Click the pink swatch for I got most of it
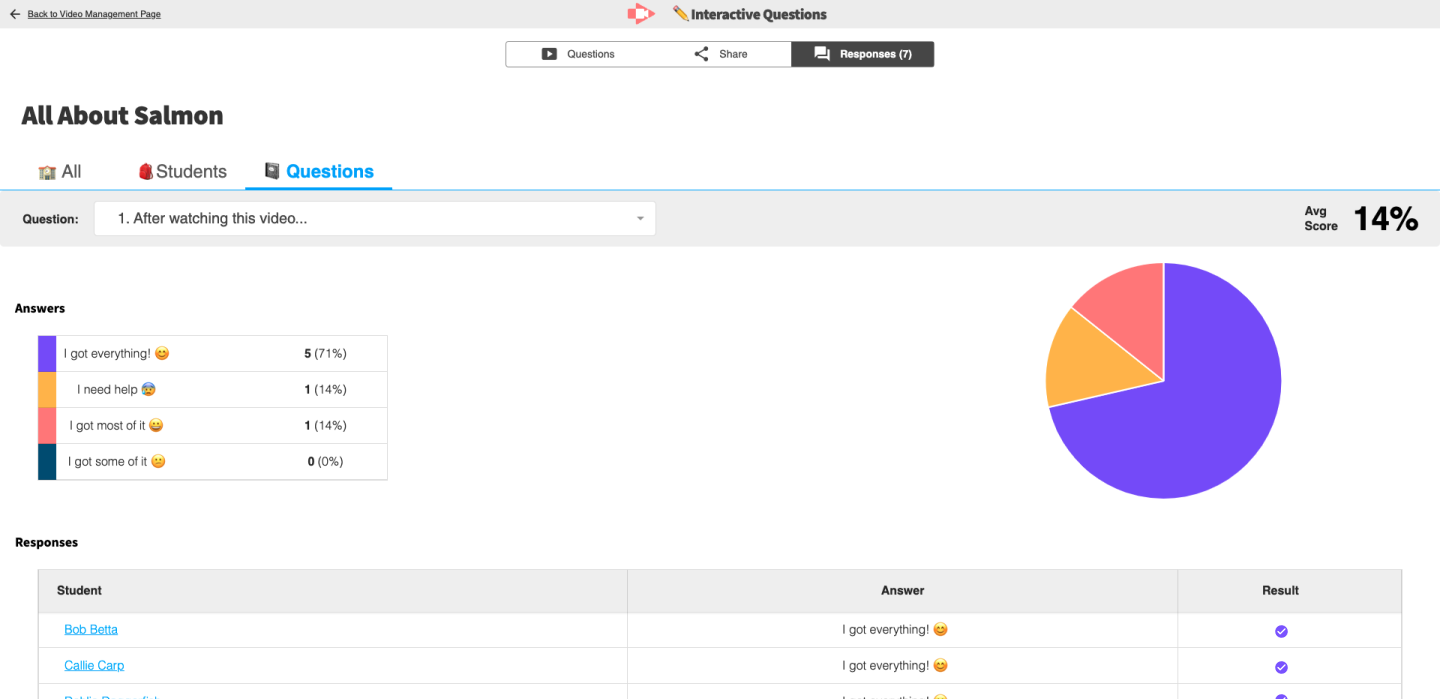This screenshot has height=699, width=1440. pyautogui.click(x=47, y=426)
